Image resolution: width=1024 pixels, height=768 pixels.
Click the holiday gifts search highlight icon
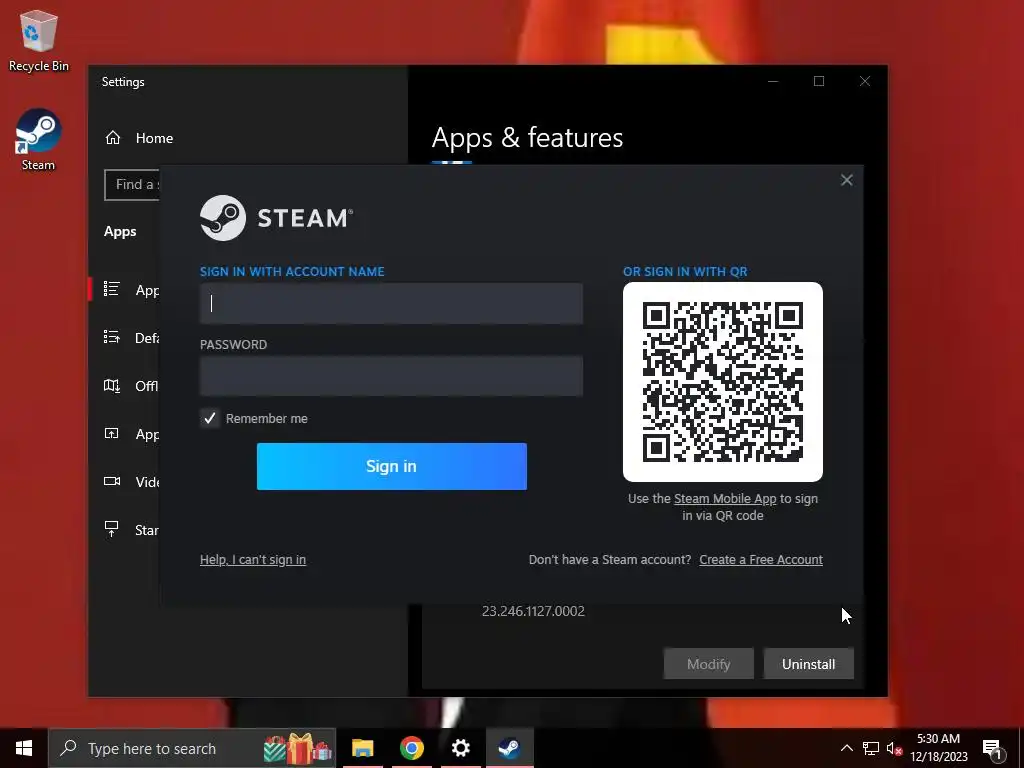(x=298, y=748)
